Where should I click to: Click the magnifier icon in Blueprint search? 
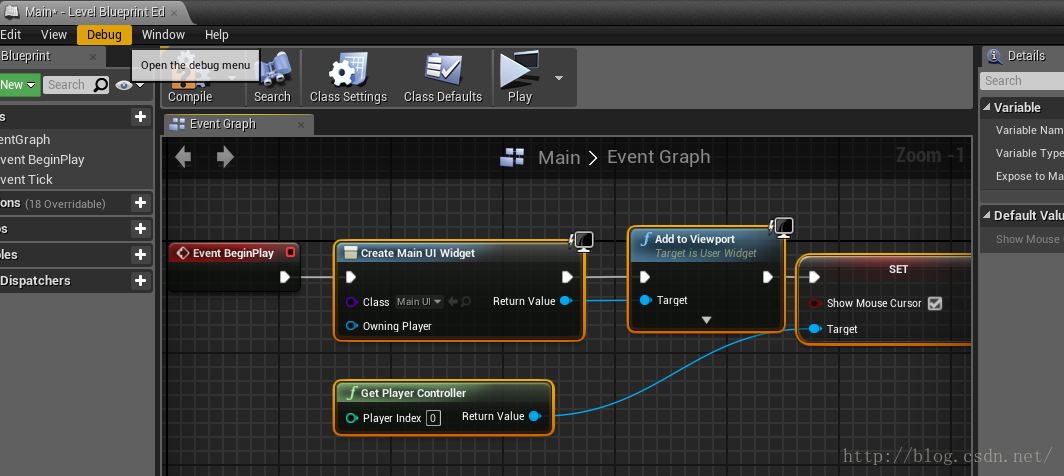pyautogui.click(x=100, y=85)
